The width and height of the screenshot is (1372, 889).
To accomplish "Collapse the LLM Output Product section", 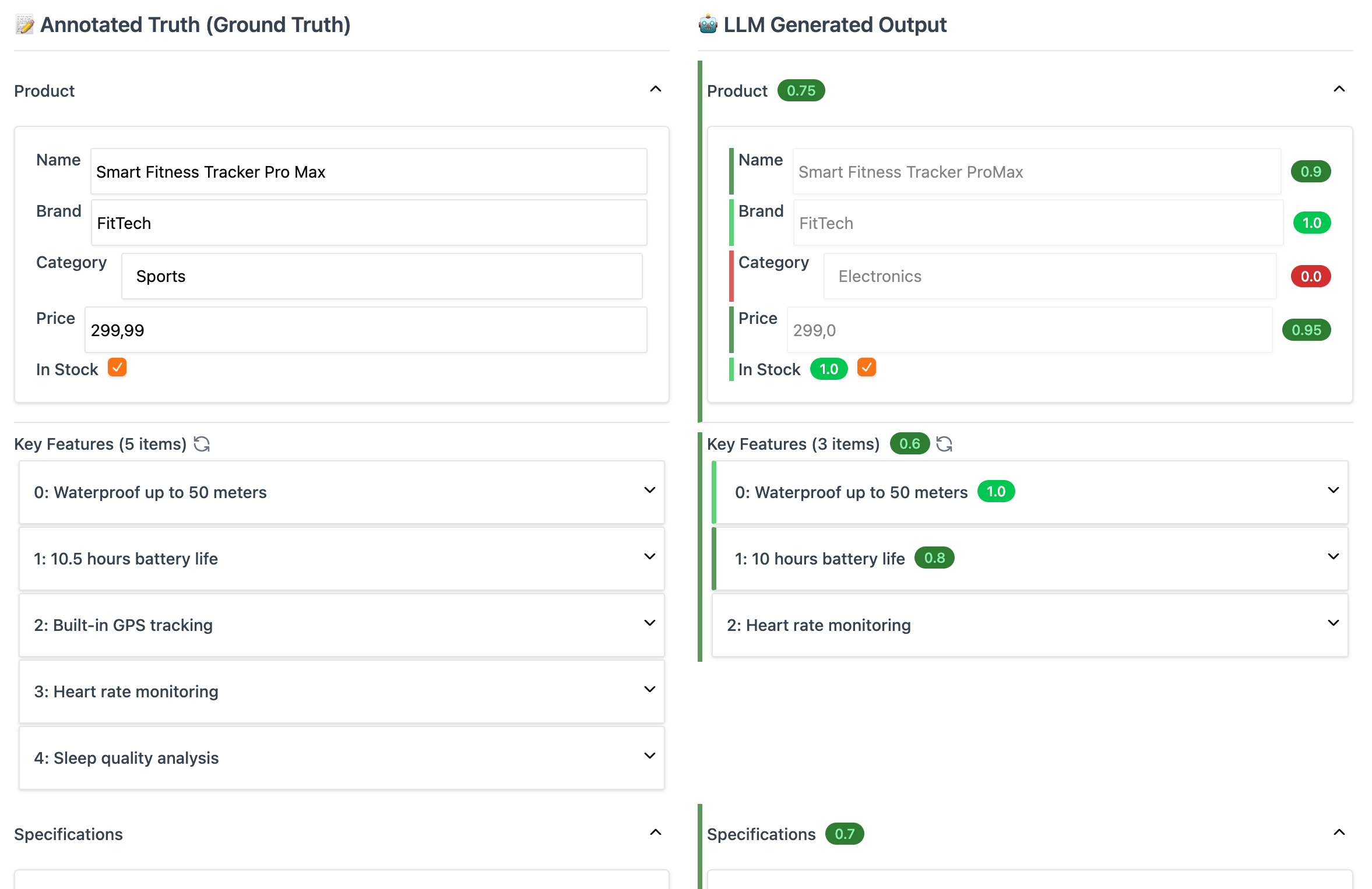I will pyautogui.click(x=1339, y=90).
